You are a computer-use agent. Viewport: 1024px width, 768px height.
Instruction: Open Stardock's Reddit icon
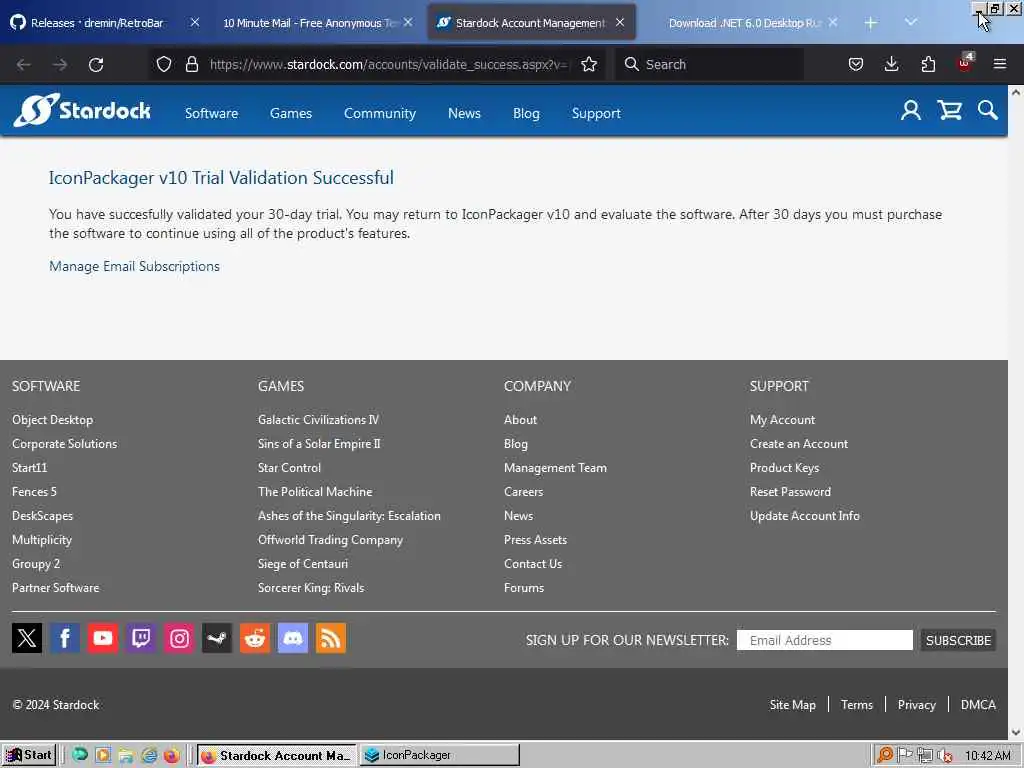255,637
